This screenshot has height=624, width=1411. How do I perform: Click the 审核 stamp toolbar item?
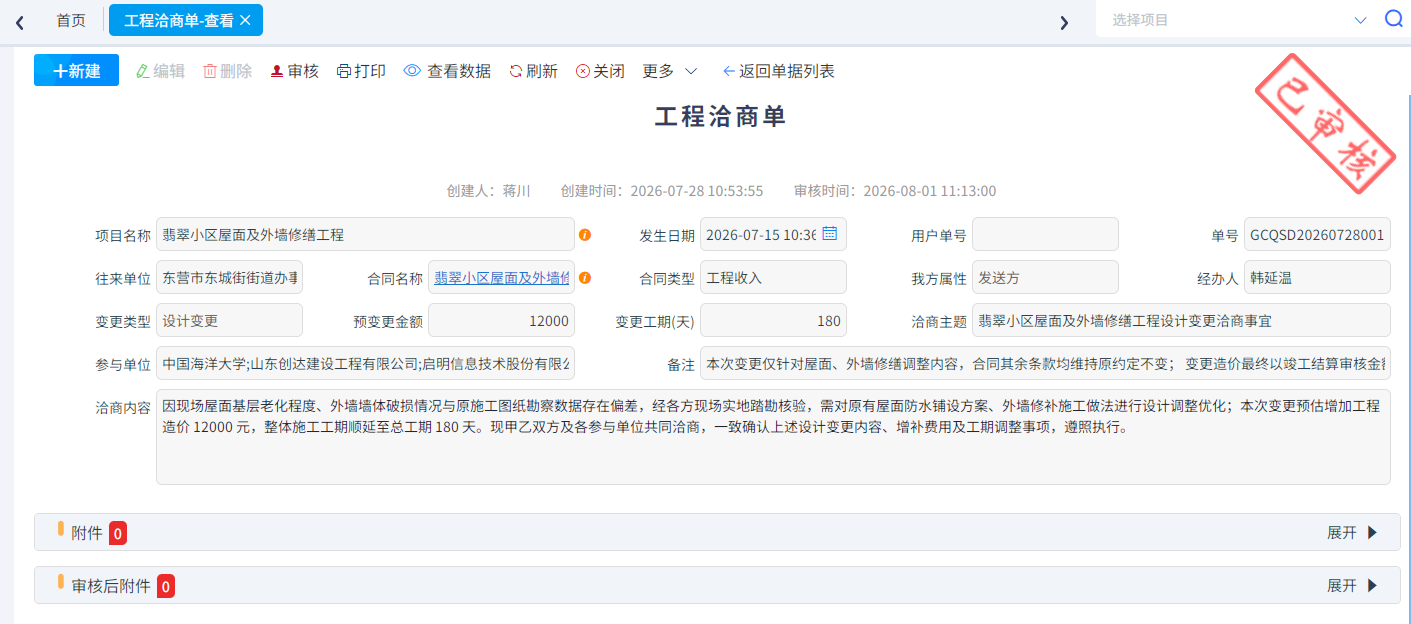[x=294, y=71]
